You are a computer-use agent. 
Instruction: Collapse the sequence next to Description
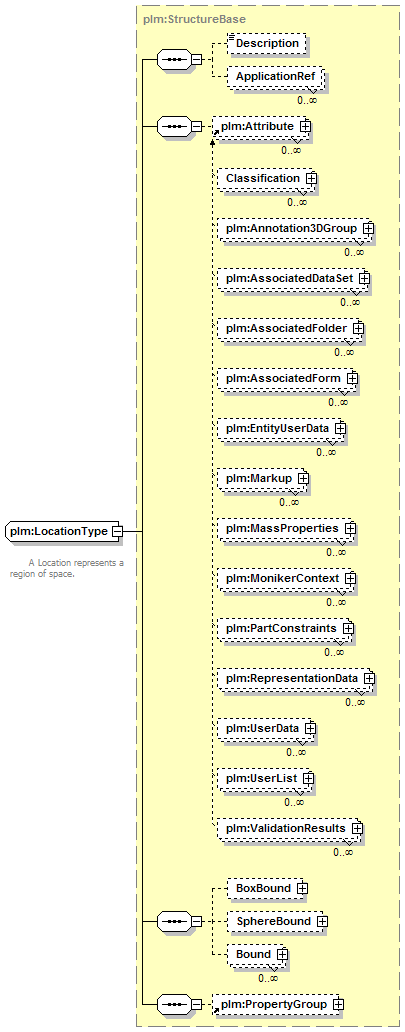point(196,59)
